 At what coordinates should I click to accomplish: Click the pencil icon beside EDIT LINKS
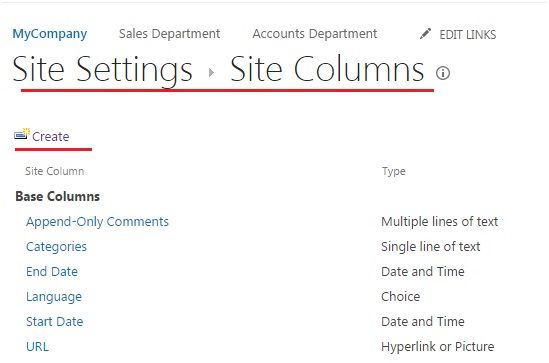425,34
